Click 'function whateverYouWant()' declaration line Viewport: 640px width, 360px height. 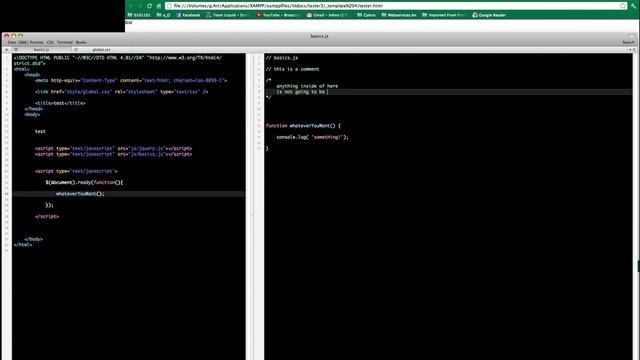pyautogui.click(x=303, y=126)
